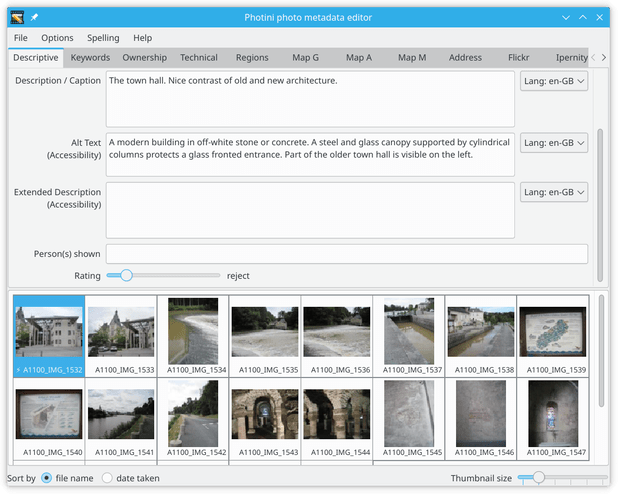The image size is (618, 494).
Task: Click the Thumbnail size slider handle
Action: [538, 477]
